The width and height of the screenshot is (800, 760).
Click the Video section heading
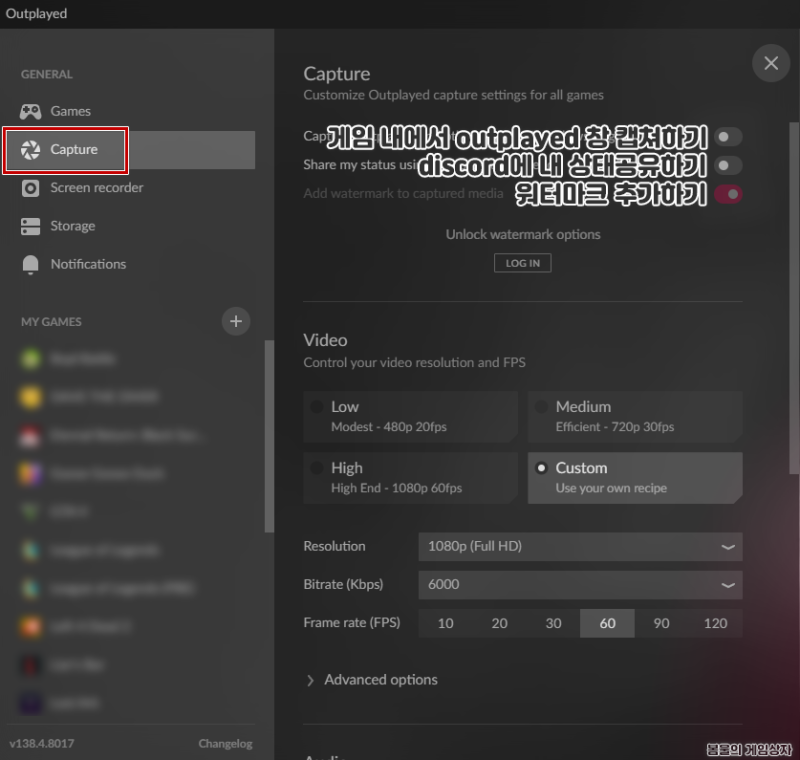coord(325,340)
